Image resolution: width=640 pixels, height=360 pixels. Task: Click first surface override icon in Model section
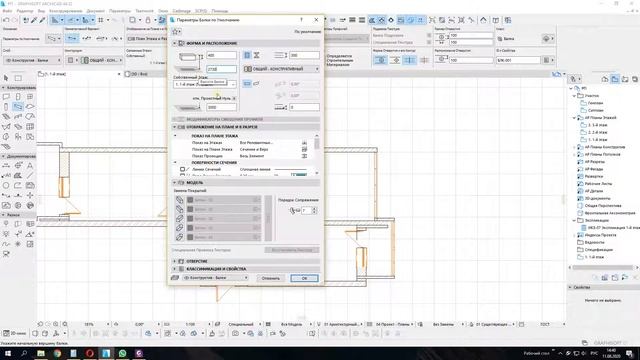pyautogui.click(x=179, y=200)
